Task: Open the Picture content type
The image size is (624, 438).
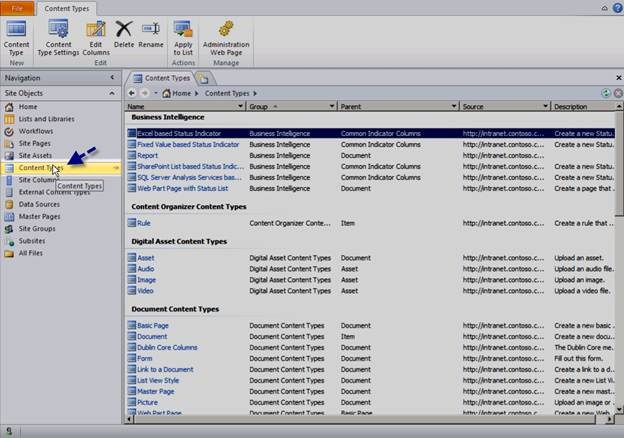Action: (x=147, y=403)
